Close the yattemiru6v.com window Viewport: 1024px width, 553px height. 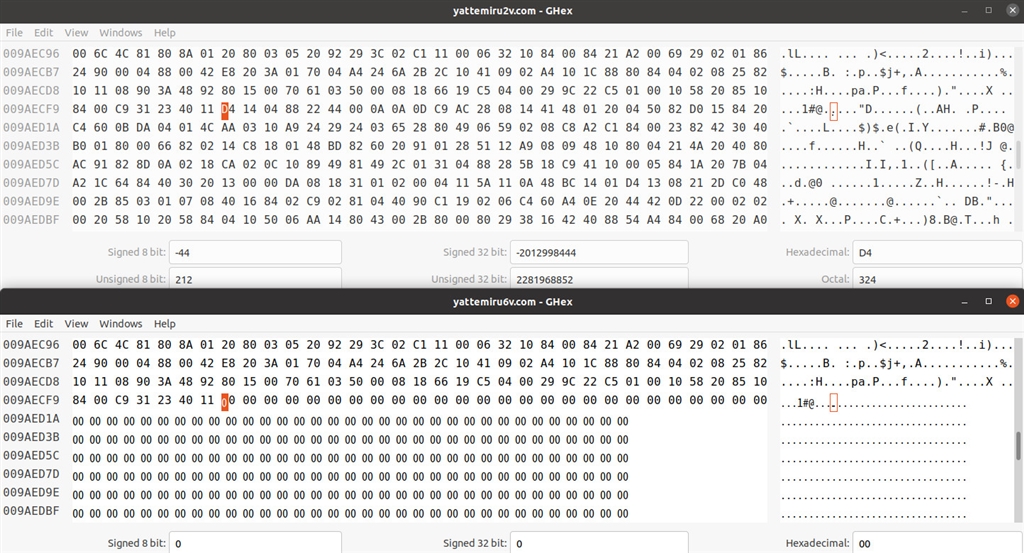[1012, 301]
